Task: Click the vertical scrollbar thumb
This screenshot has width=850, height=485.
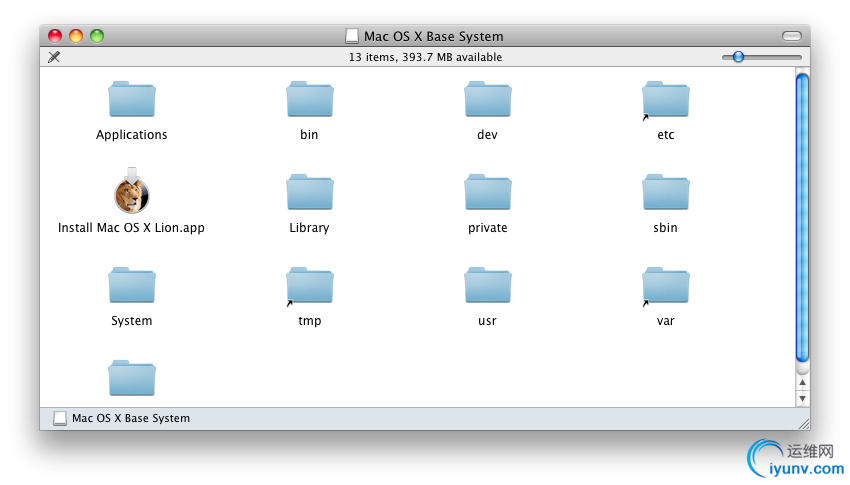Action: (802, 218)
